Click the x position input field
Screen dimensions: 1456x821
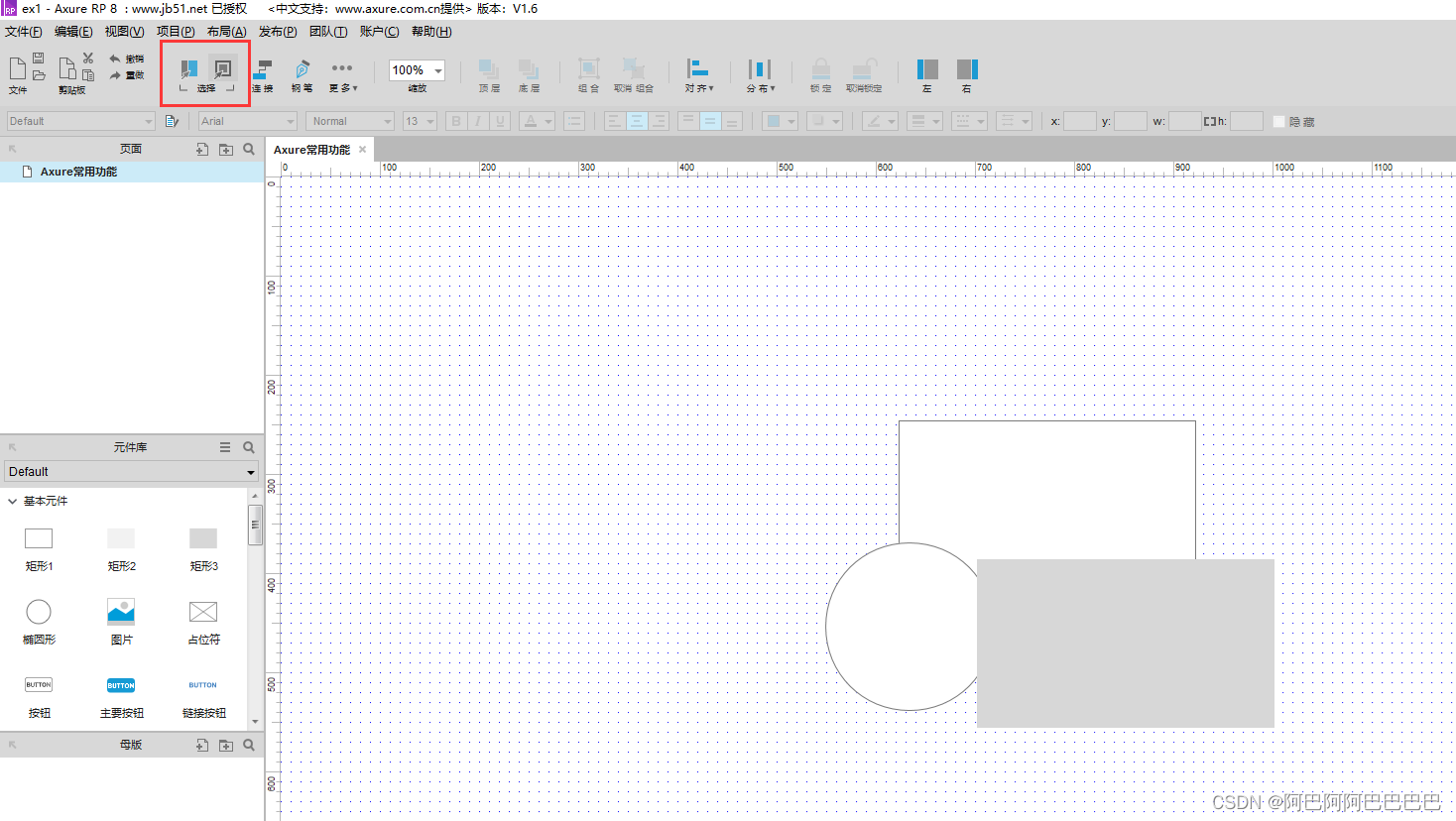pyautogui.click(x=1080, y=121)
